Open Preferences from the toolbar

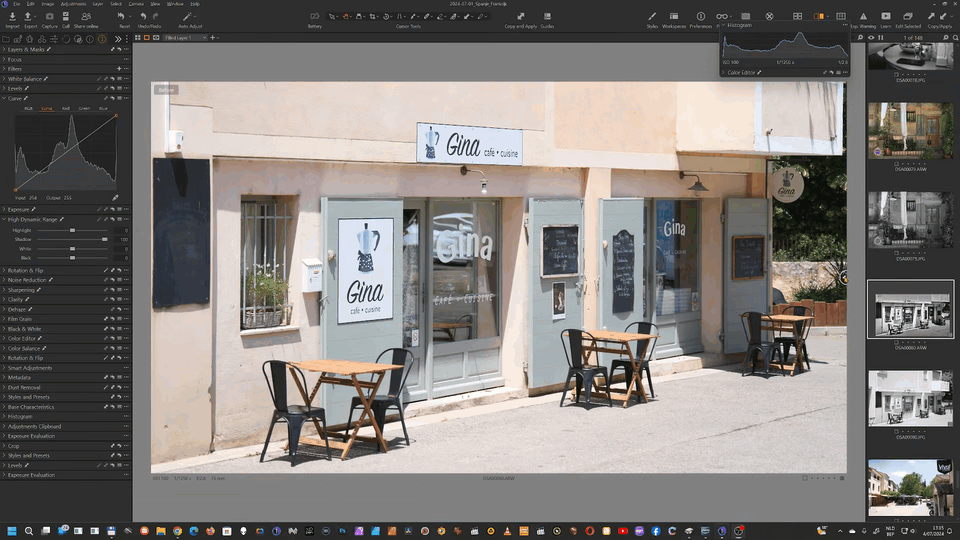pos(700,17)
